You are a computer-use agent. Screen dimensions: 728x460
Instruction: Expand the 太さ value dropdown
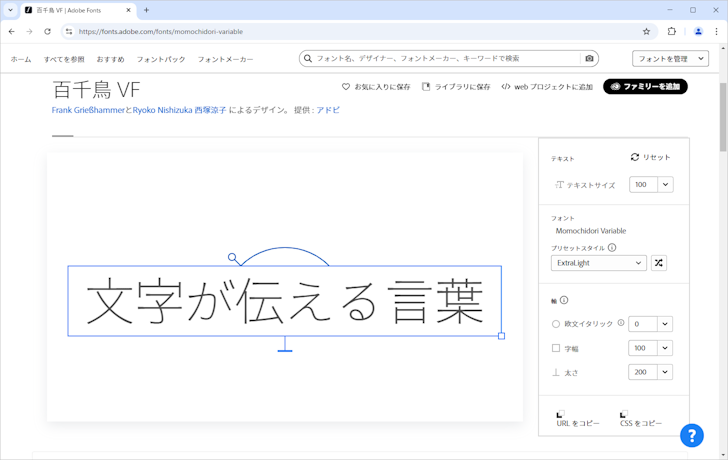[665, 372]
